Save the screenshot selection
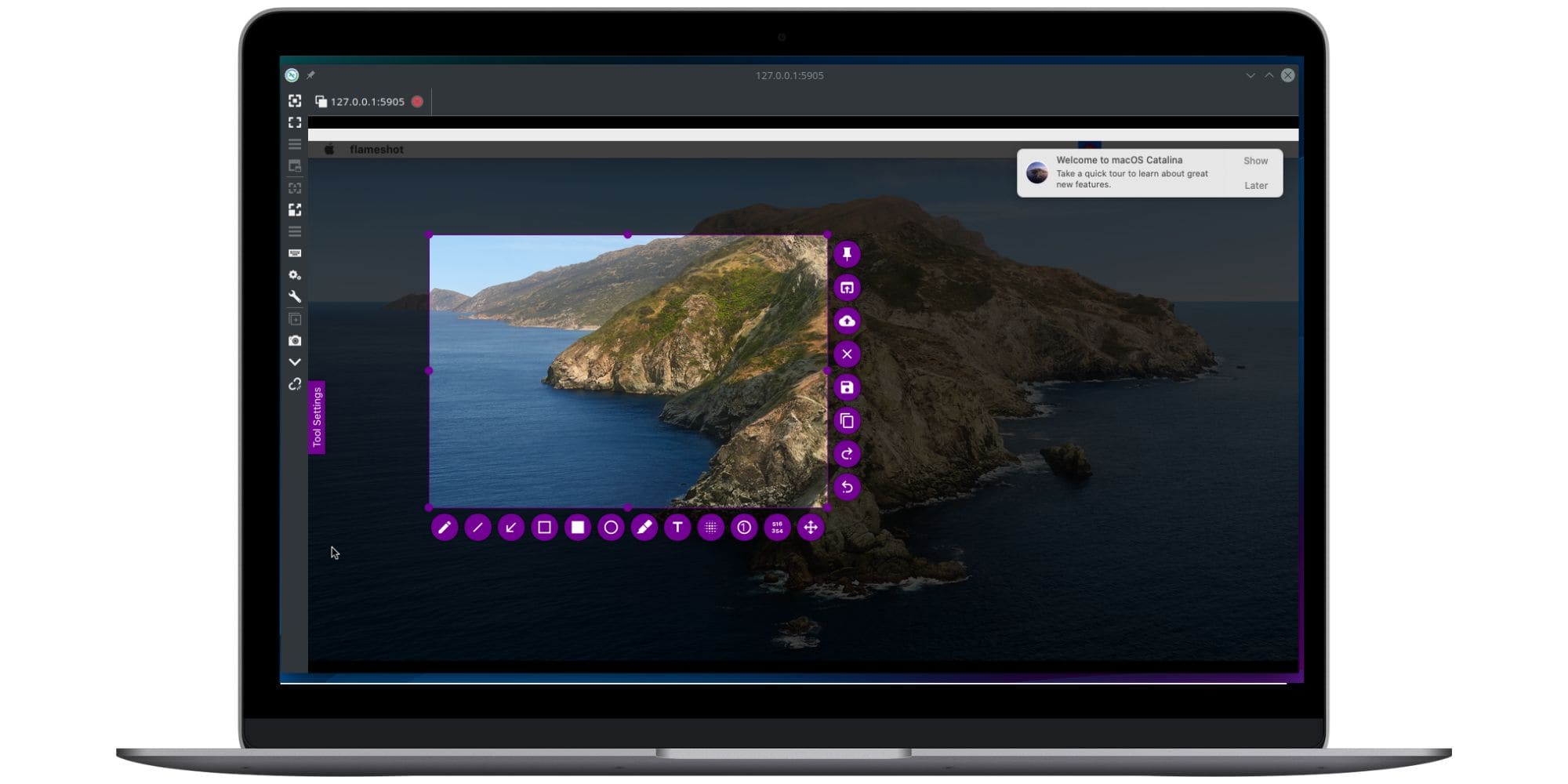1568x784 pixels. [x=847, y=388]
